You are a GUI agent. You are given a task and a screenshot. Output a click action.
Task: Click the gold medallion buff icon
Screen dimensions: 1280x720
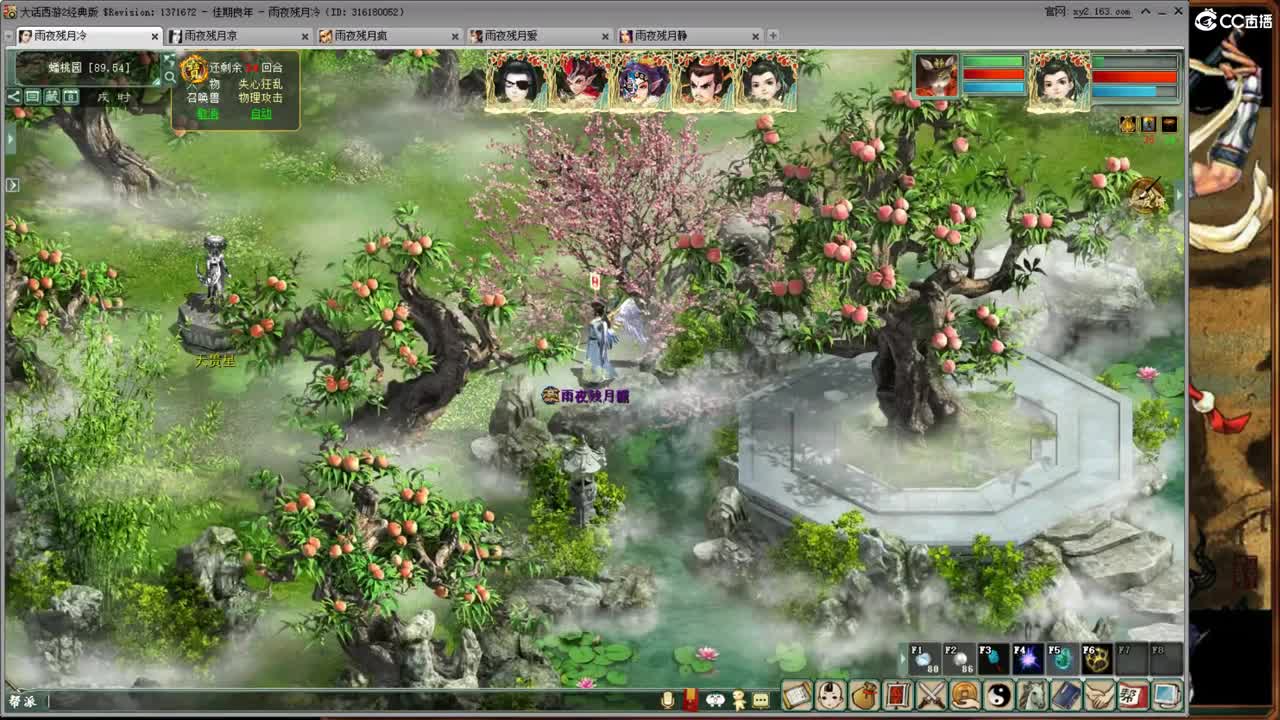coord(194,70)
